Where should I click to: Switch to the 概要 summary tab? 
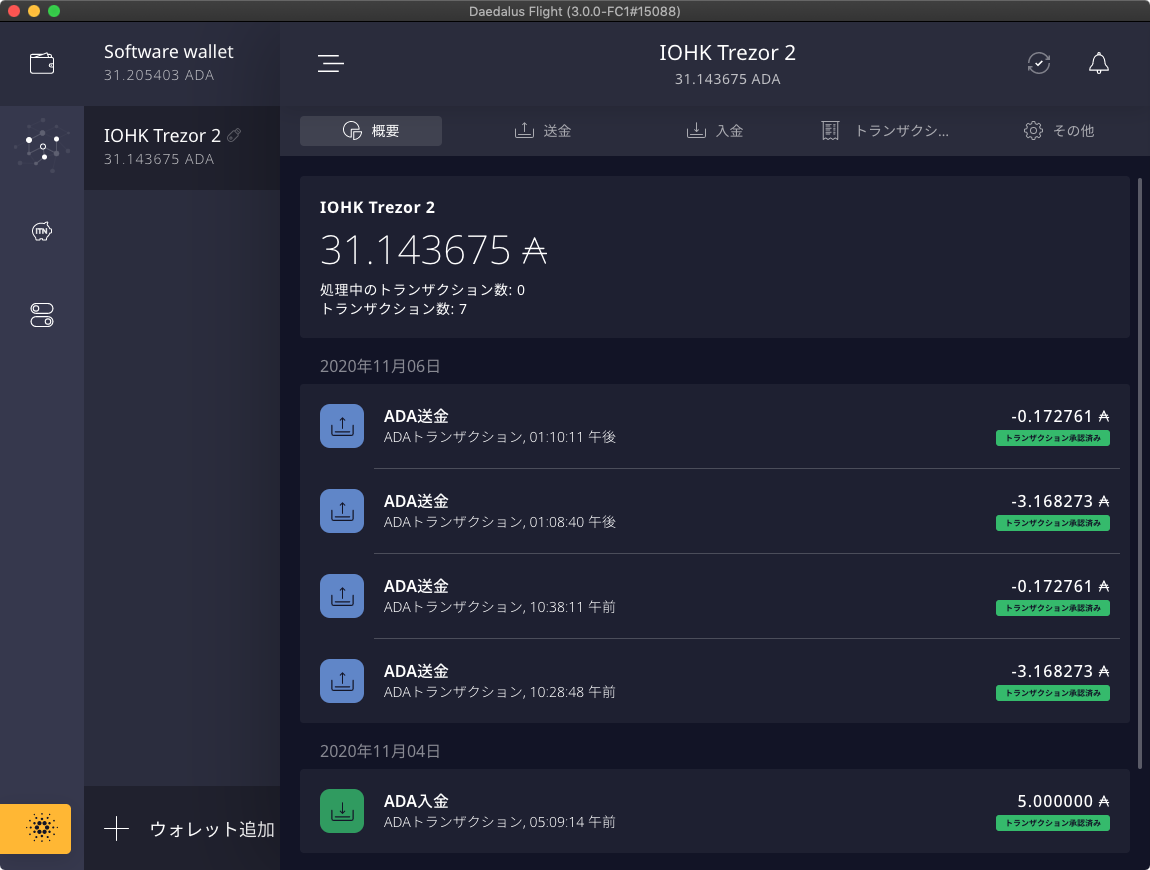point(370,131)
